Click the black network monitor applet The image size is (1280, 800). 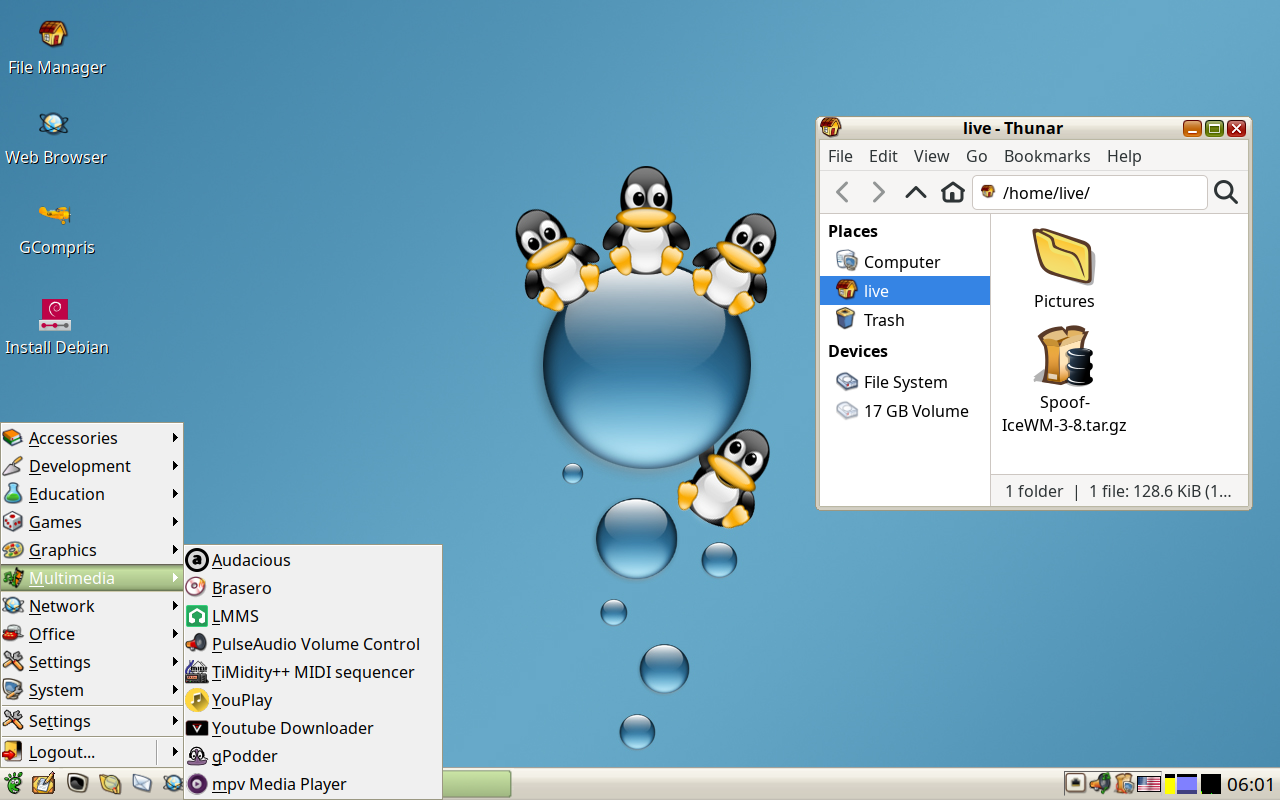click(x=1211, y=784)
